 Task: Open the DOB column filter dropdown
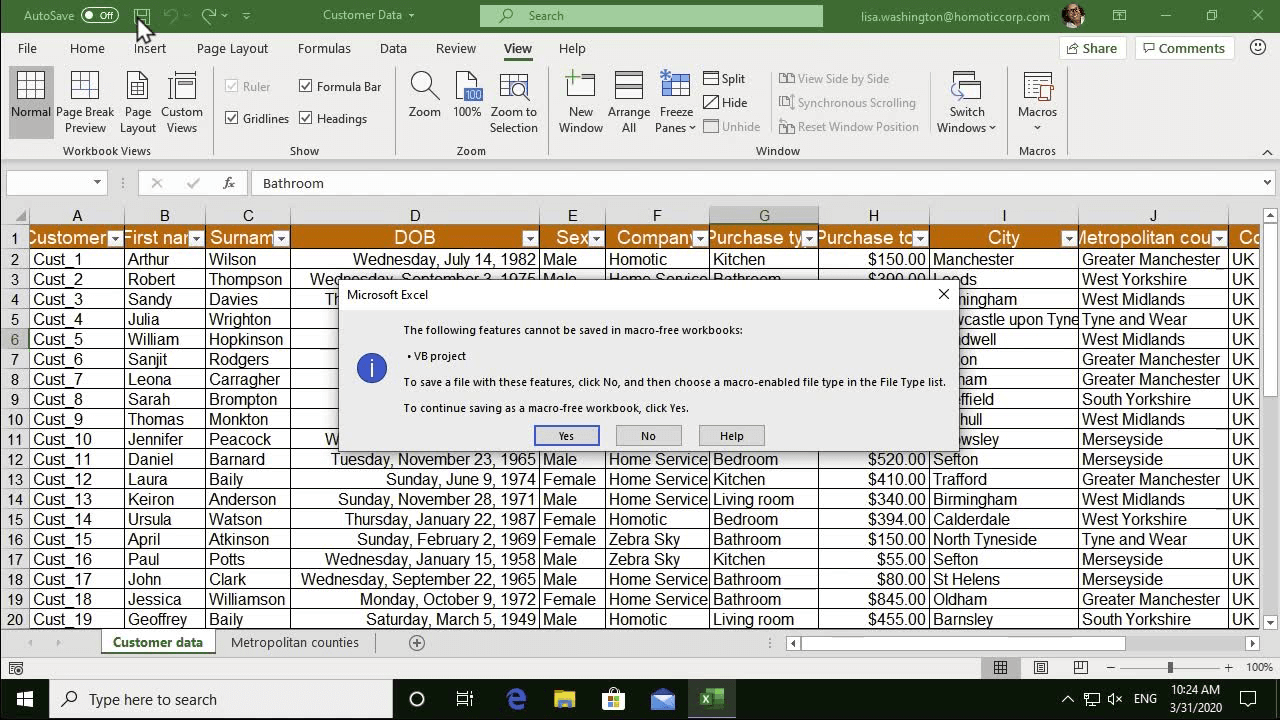click(530, 238)
